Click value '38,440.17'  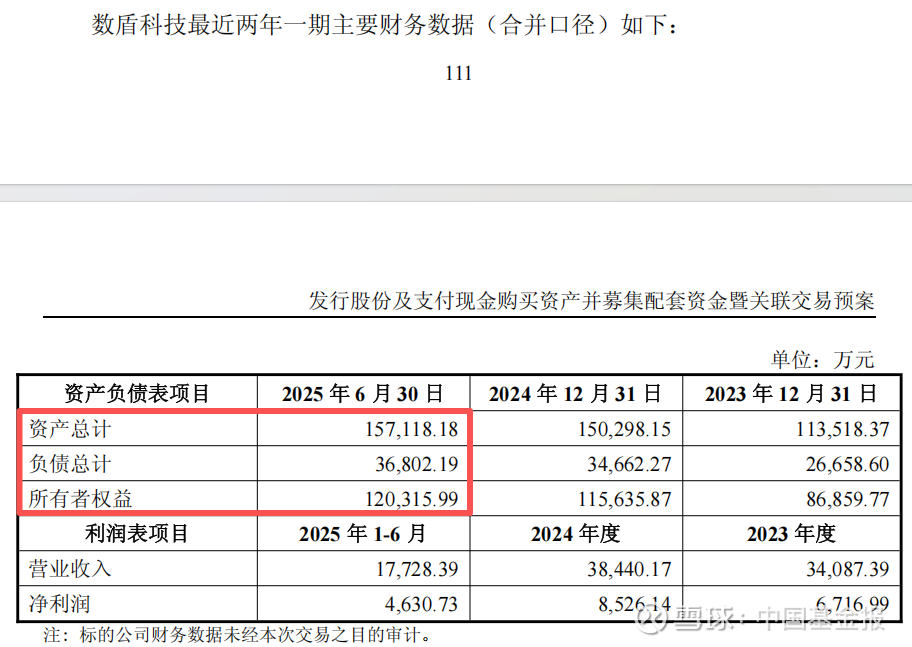click(629, 569)
